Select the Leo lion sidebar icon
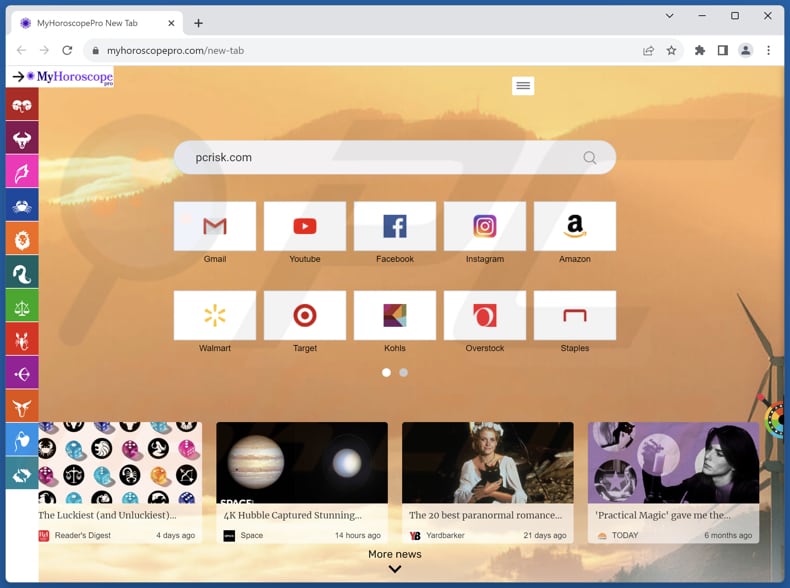This screenshot has width=790, height=588. click(x=22, y=239)
